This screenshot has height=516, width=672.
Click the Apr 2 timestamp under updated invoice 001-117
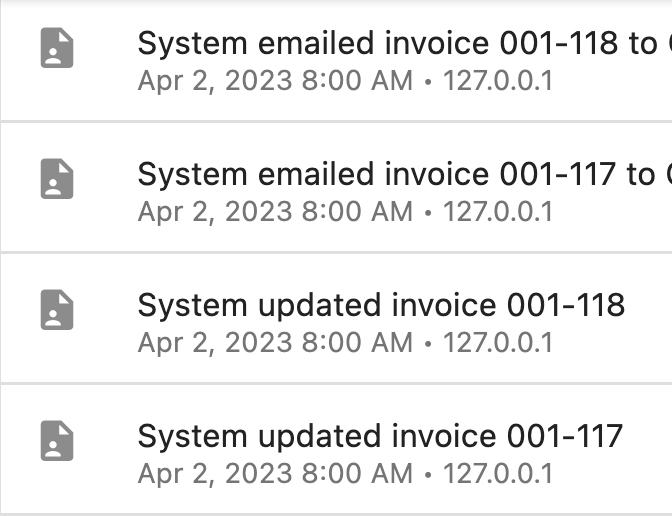275,474
